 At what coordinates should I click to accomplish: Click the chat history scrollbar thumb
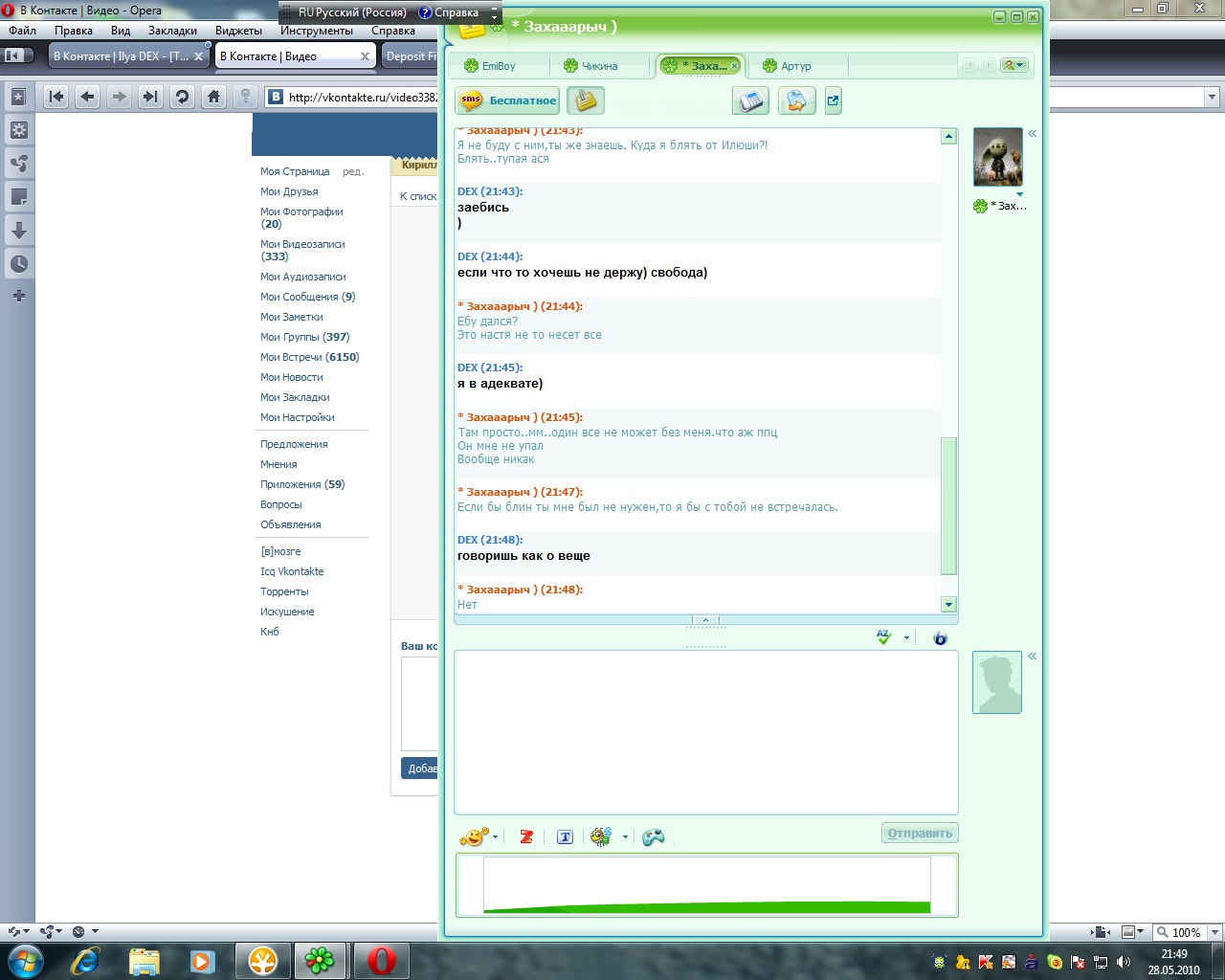948,505
